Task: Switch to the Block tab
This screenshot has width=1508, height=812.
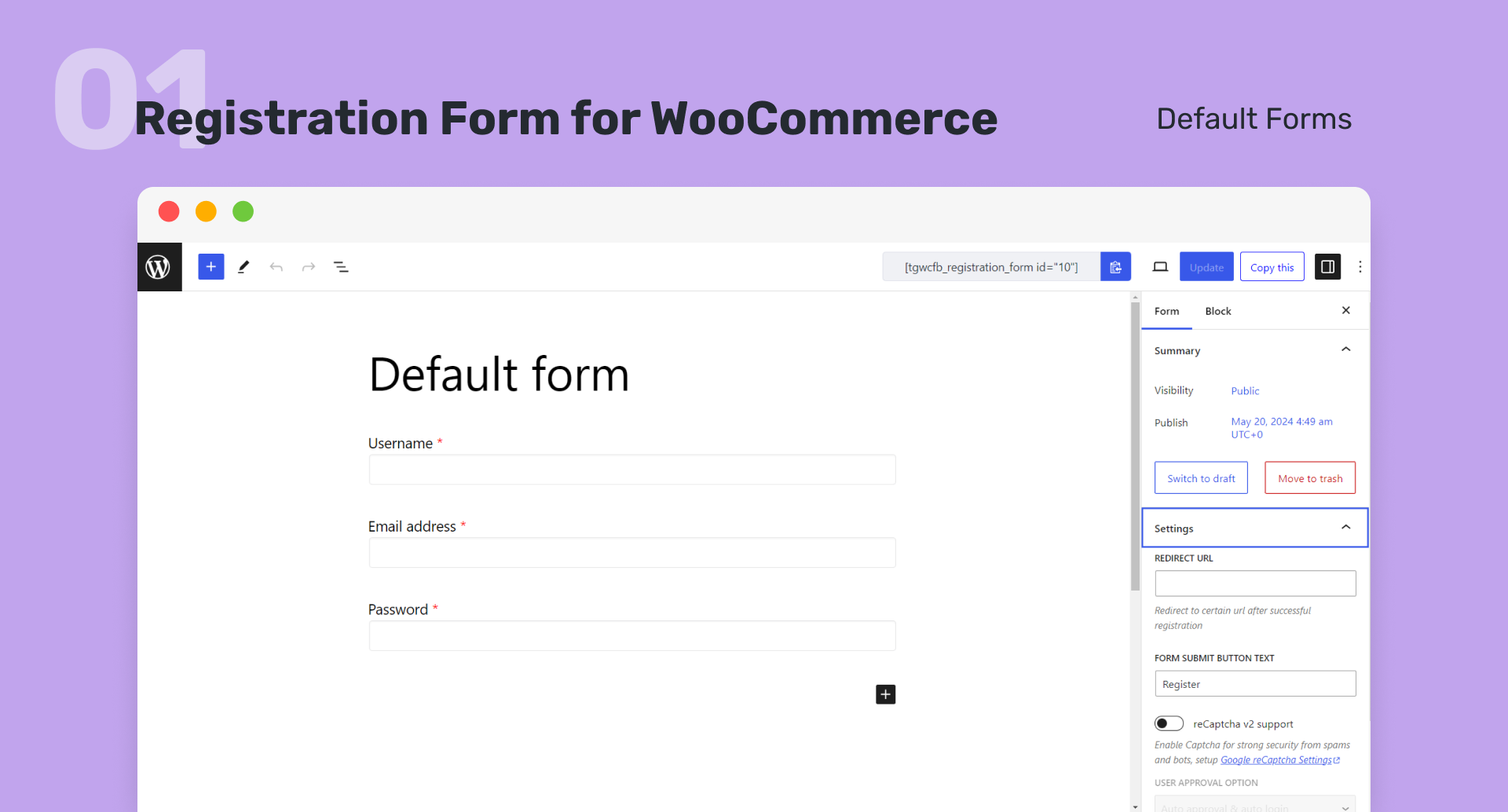Action: tap(1217, 312)
